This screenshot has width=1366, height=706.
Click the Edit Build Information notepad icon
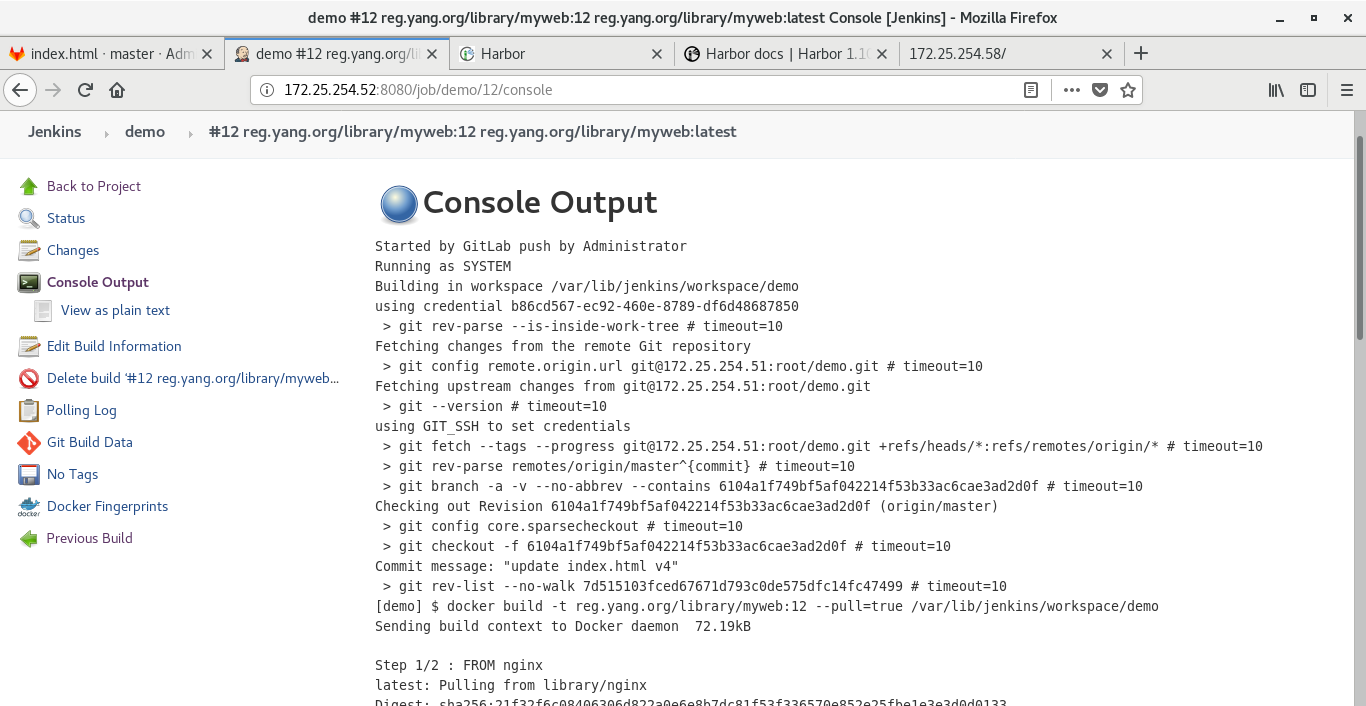coord(29,346)
